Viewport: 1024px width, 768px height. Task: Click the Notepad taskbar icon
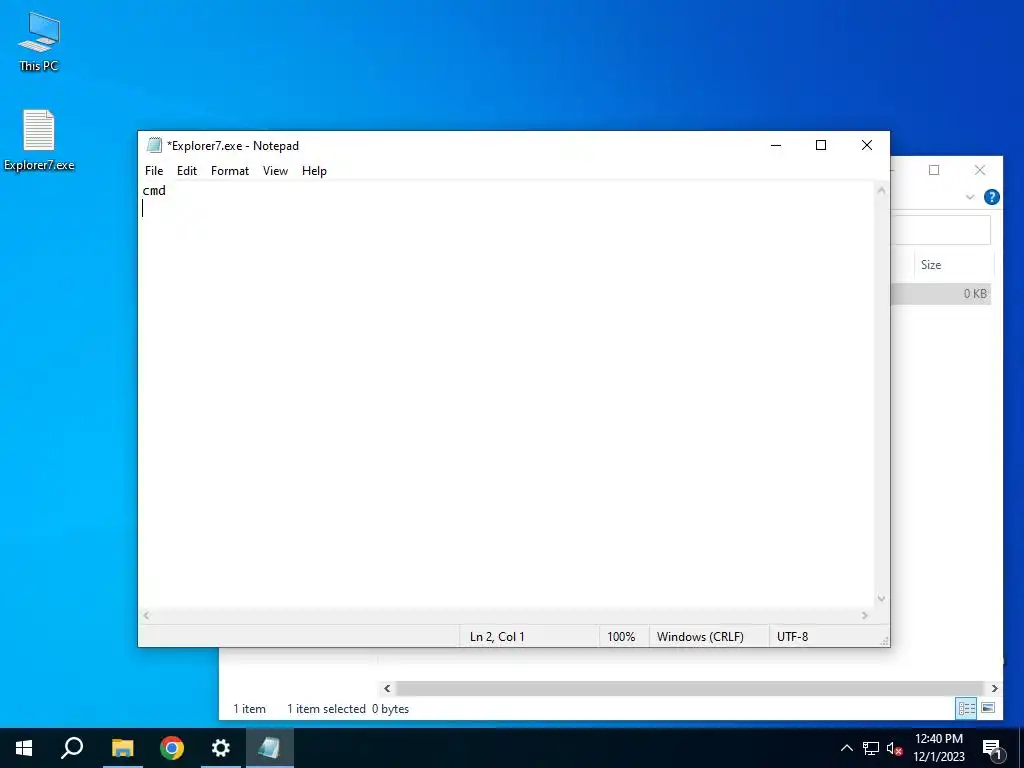pos(270,748)
